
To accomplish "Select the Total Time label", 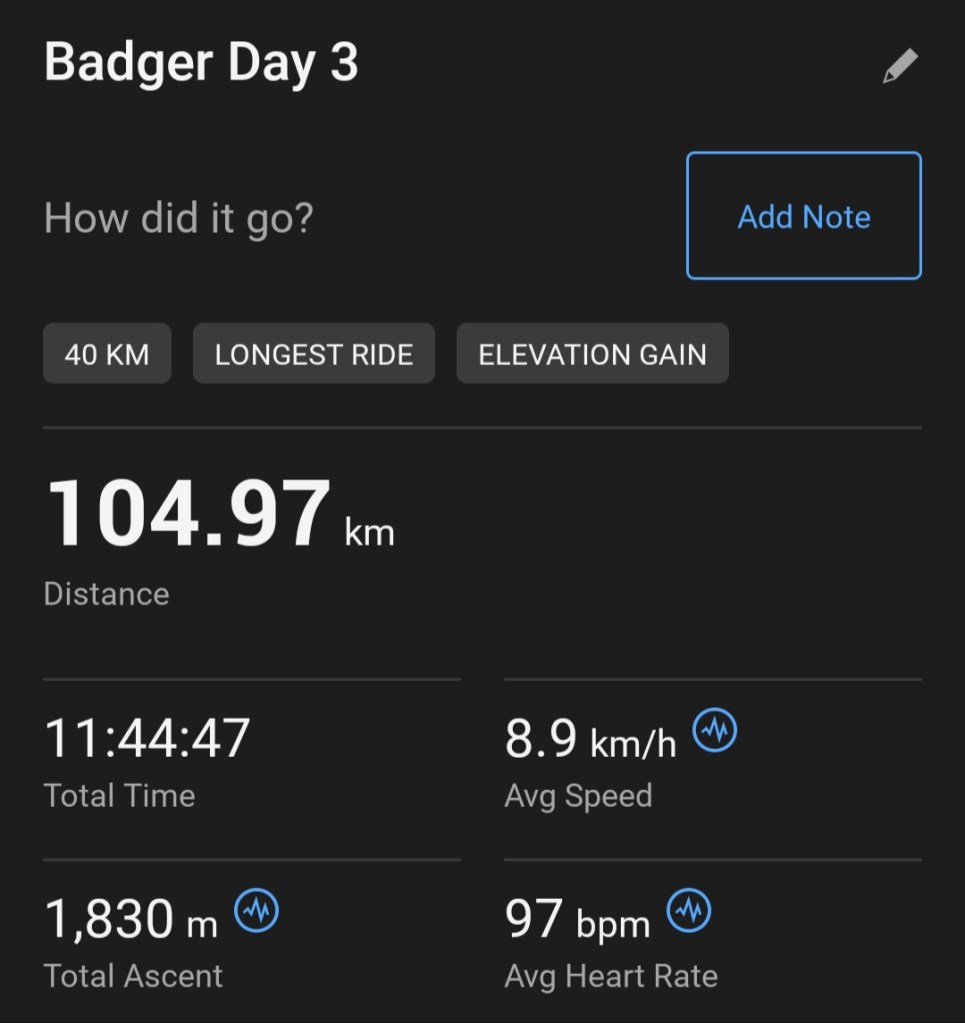I will [x=120, y=796].
